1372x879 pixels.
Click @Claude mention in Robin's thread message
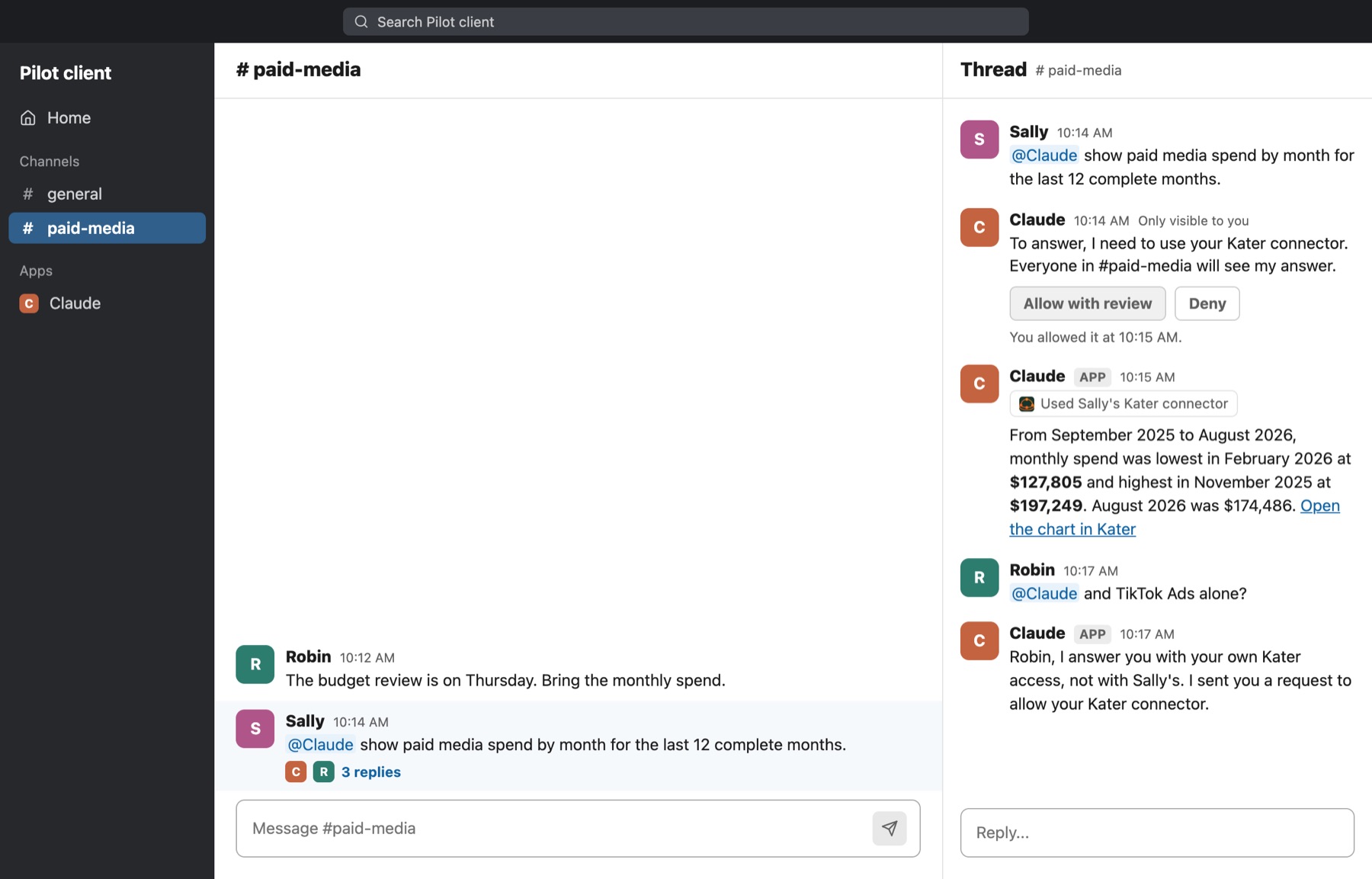tap(1043, 594)
